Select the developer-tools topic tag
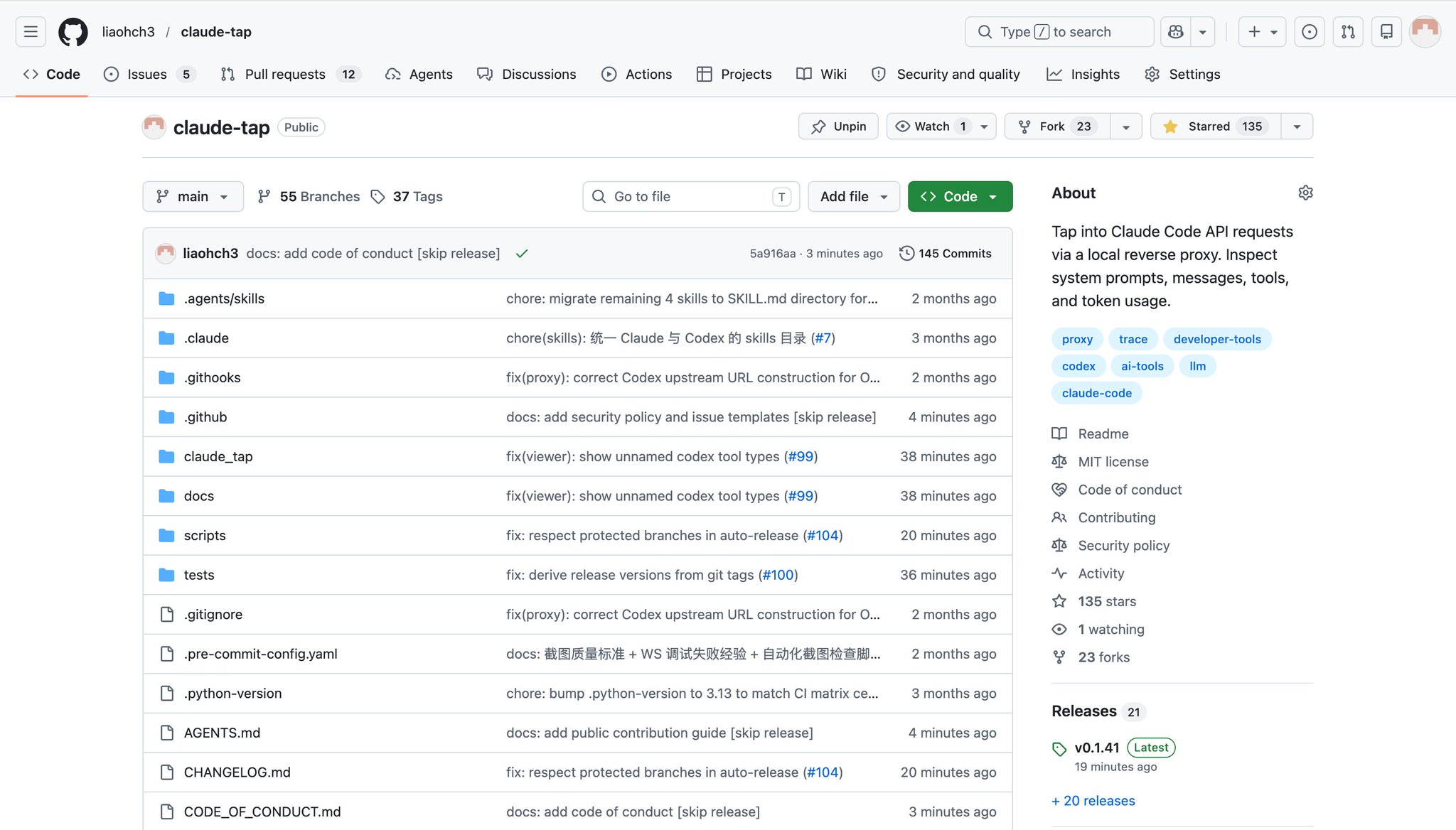Screen dimensions: 1456x830 point(1216,339)
